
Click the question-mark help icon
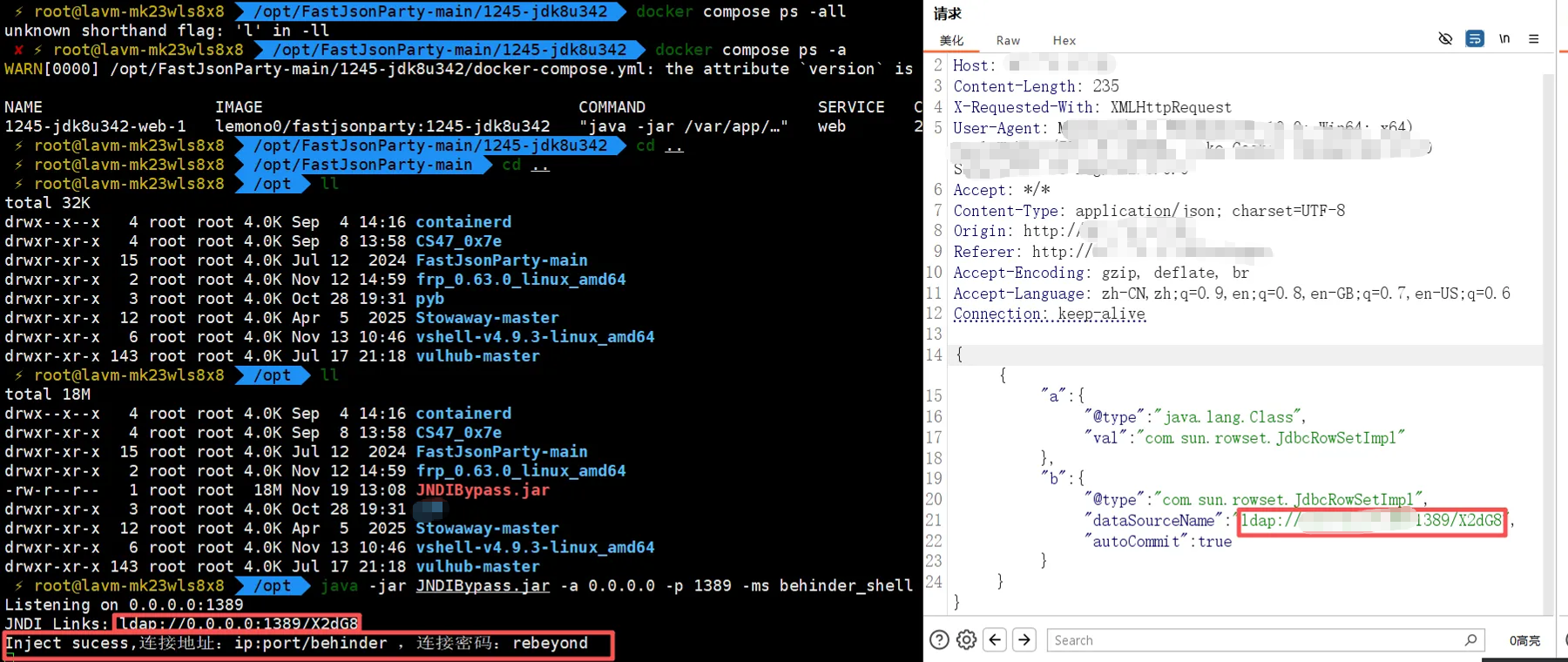tap(939, 640)
